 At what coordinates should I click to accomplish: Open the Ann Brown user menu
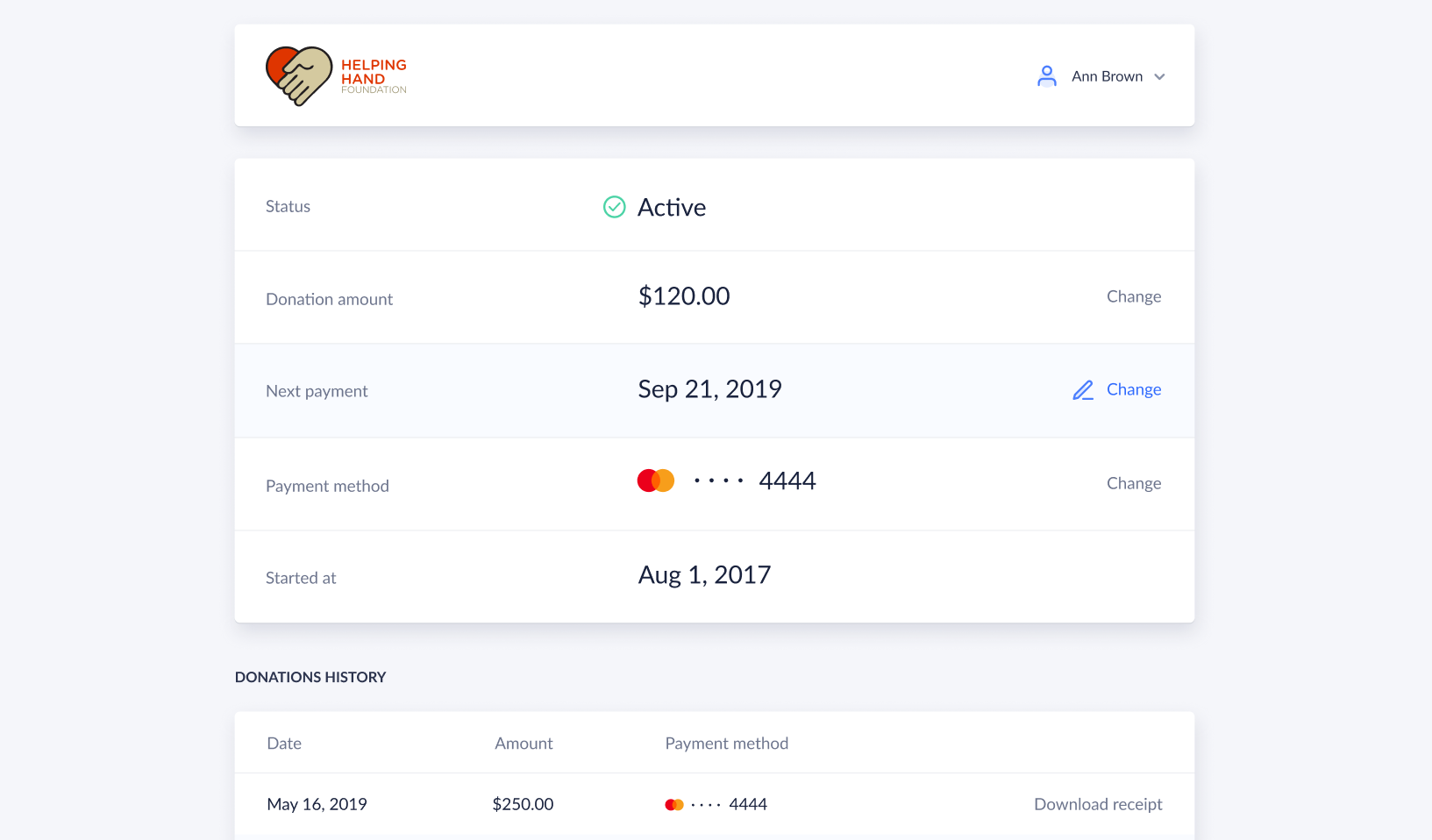1107,76
